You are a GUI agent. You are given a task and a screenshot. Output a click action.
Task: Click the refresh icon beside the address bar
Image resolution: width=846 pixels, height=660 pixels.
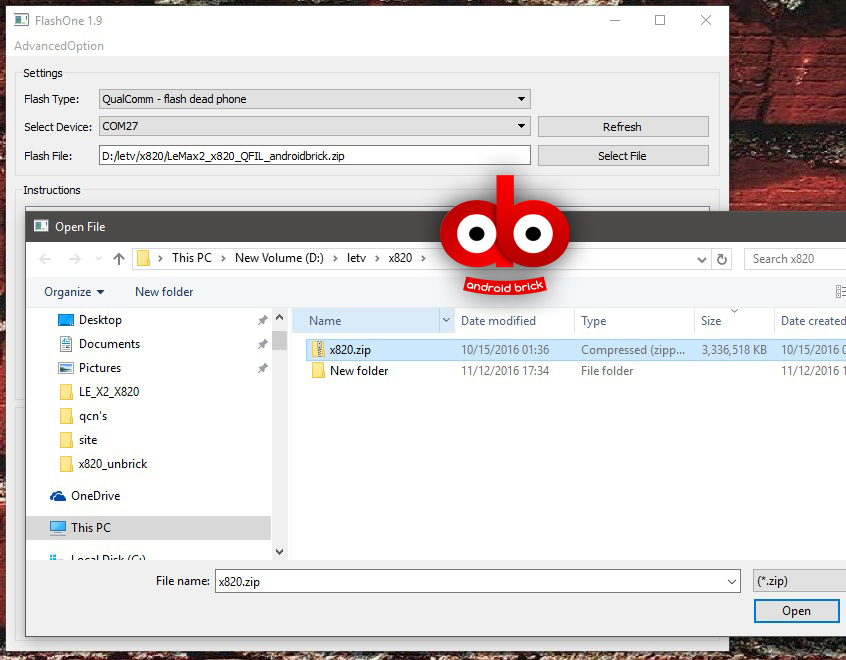pyautogui.click(x=722, y=259)
